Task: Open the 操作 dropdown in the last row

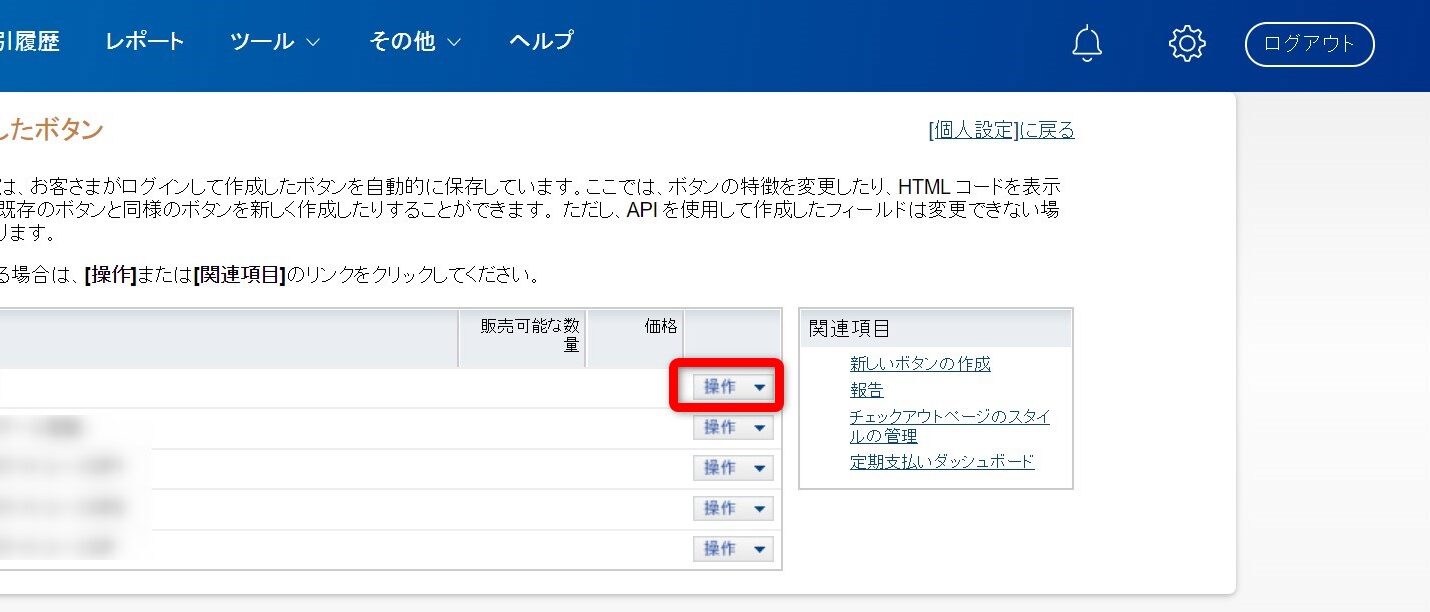Action: coord(733,549)
